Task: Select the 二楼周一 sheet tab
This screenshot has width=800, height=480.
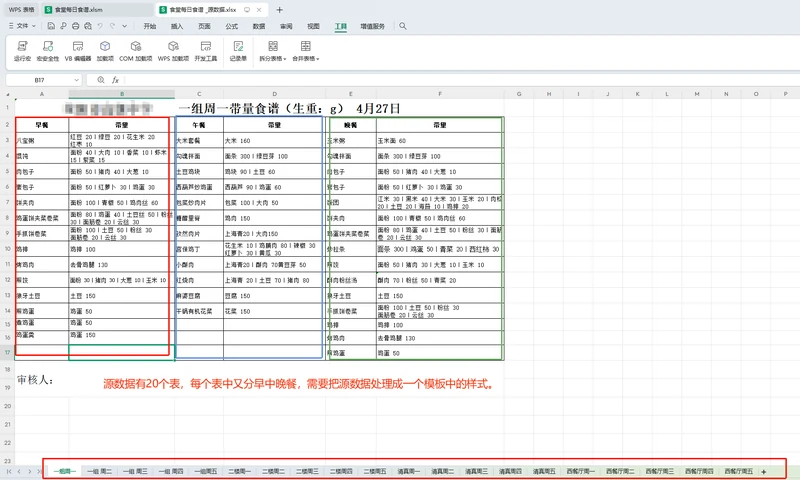Action: 240,472
